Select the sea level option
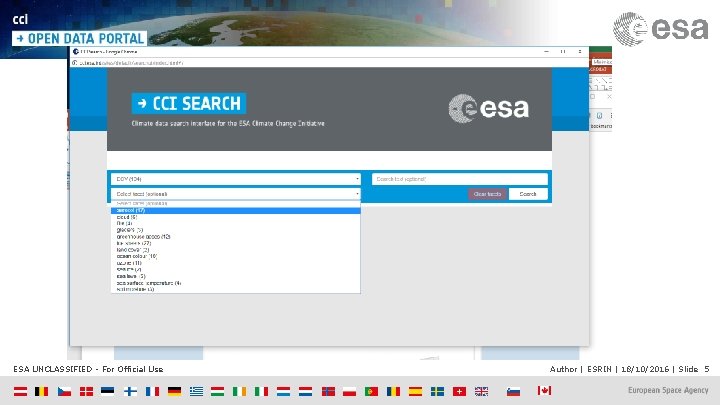 point(236,276)
